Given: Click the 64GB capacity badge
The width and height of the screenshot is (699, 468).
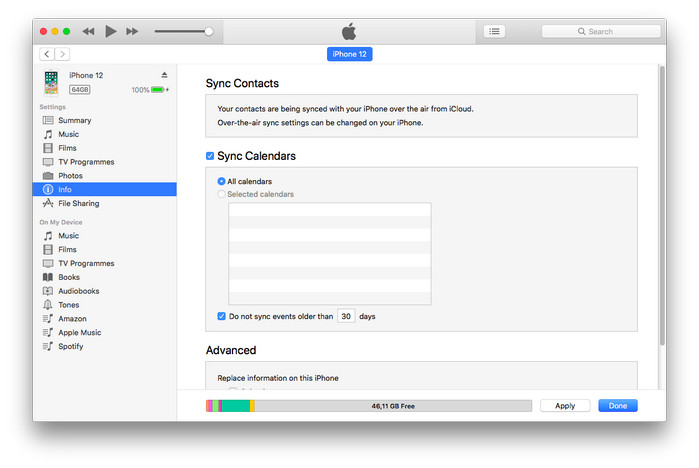Looking at the screenshot, I should point(80,90).
